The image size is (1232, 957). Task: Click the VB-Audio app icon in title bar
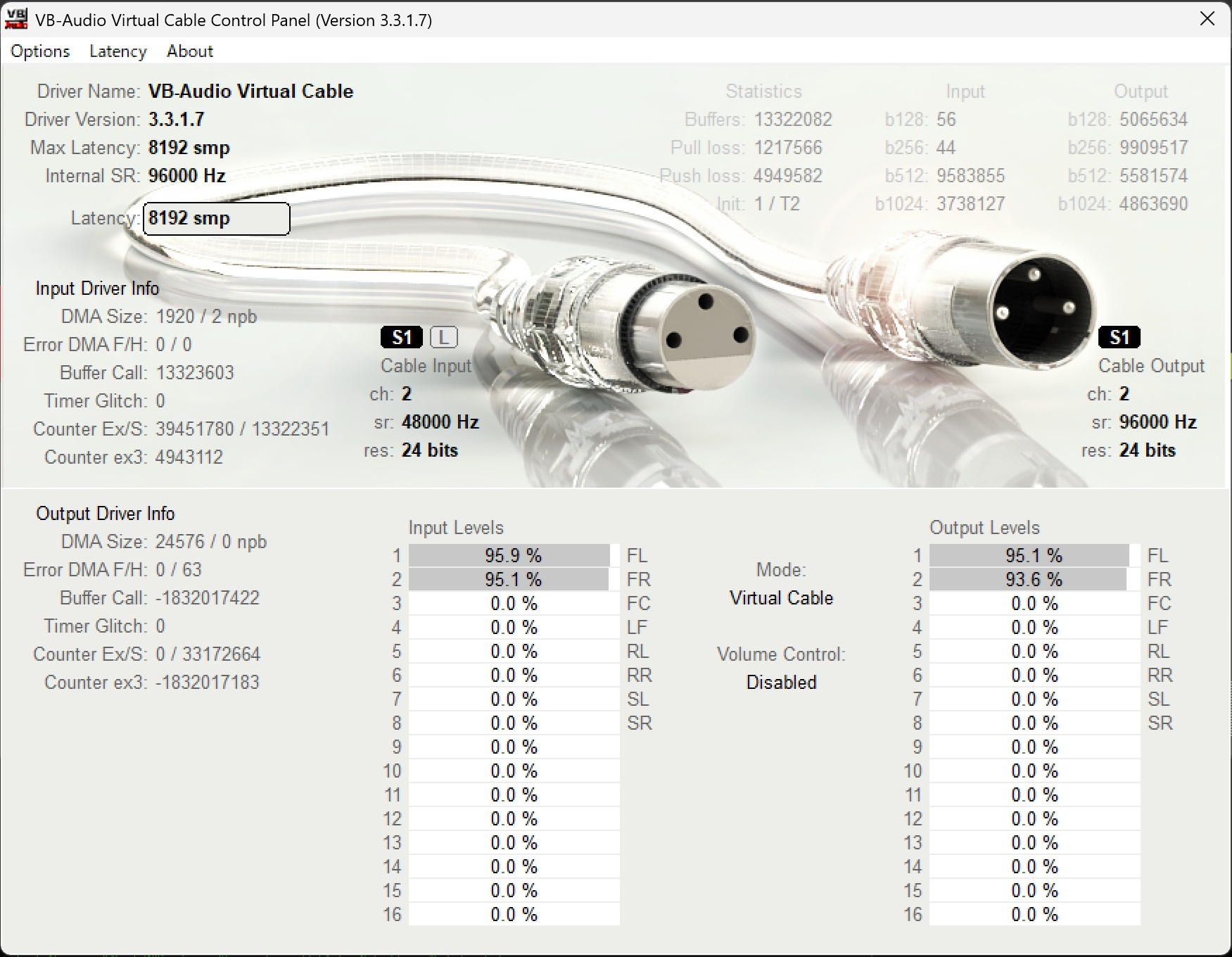[16, 19]
